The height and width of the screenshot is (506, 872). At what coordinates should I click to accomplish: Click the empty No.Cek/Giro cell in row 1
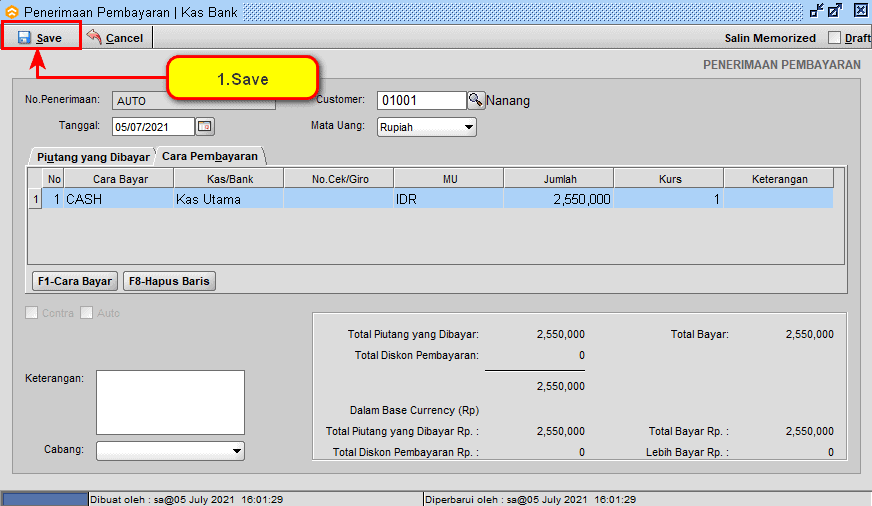coord(339,199)
